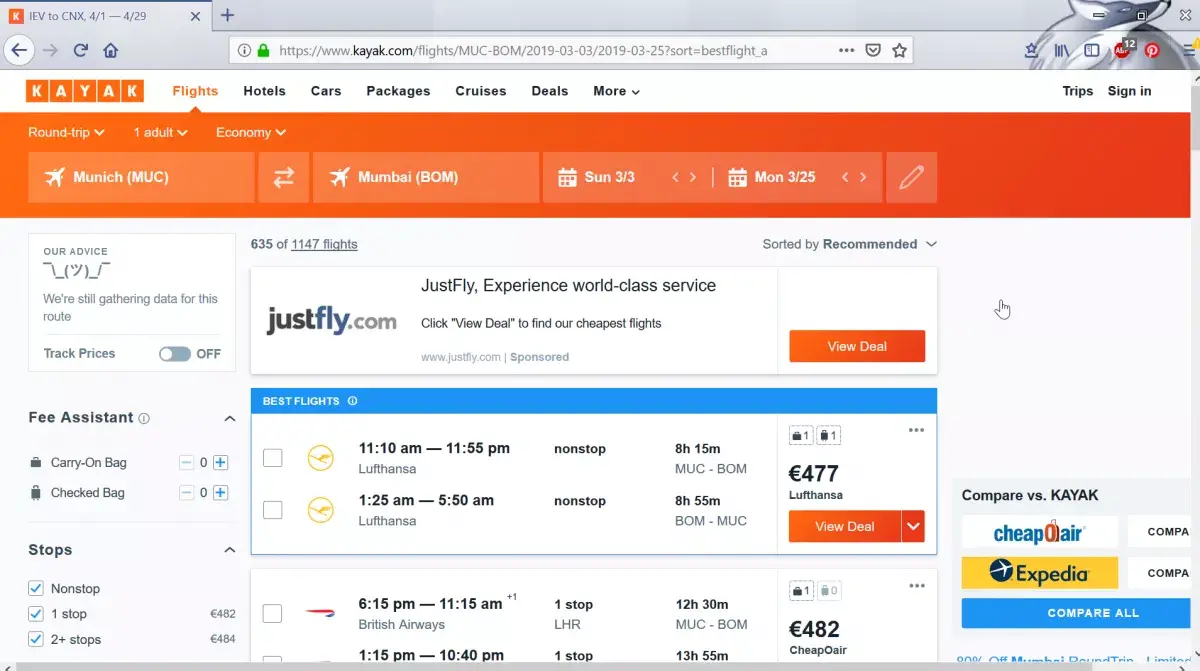Open the More navigation dropdown
1200x671 pixels.
pos(616,91)
